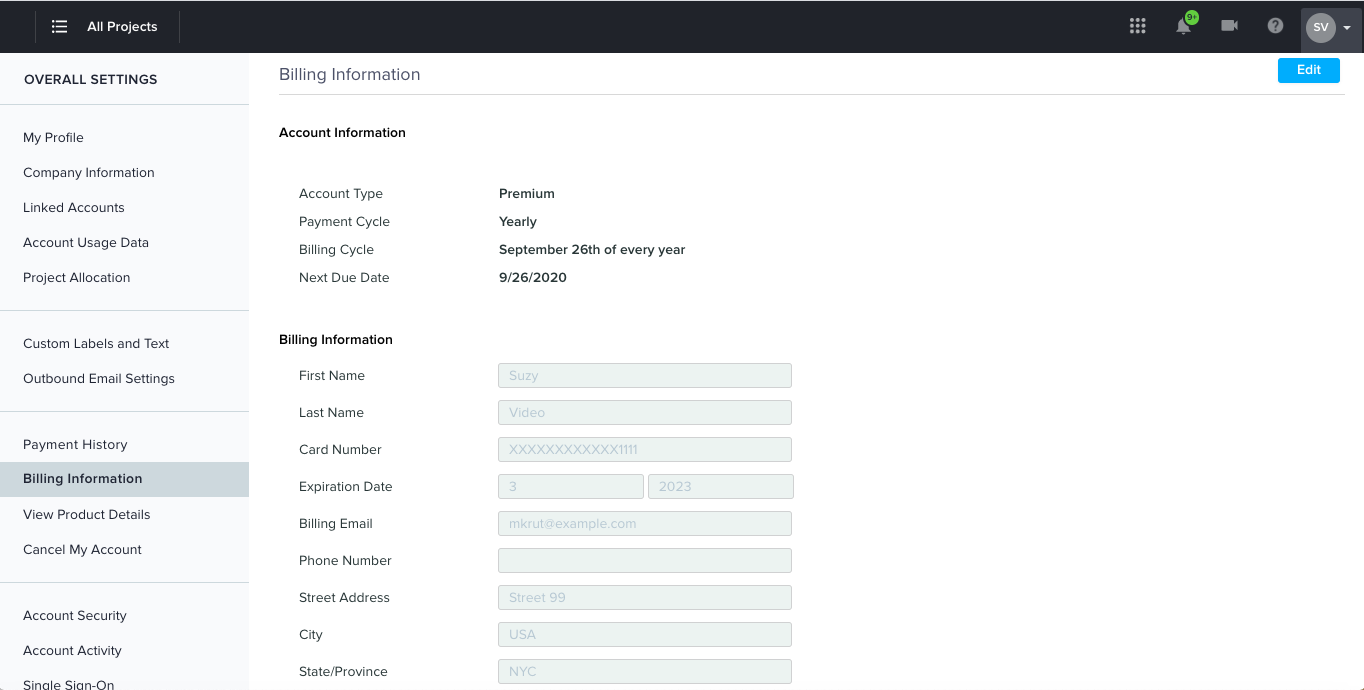The height and width of the screenshot is (690, 1364).
Task: Click the First Name field
Action: (644, 376)
